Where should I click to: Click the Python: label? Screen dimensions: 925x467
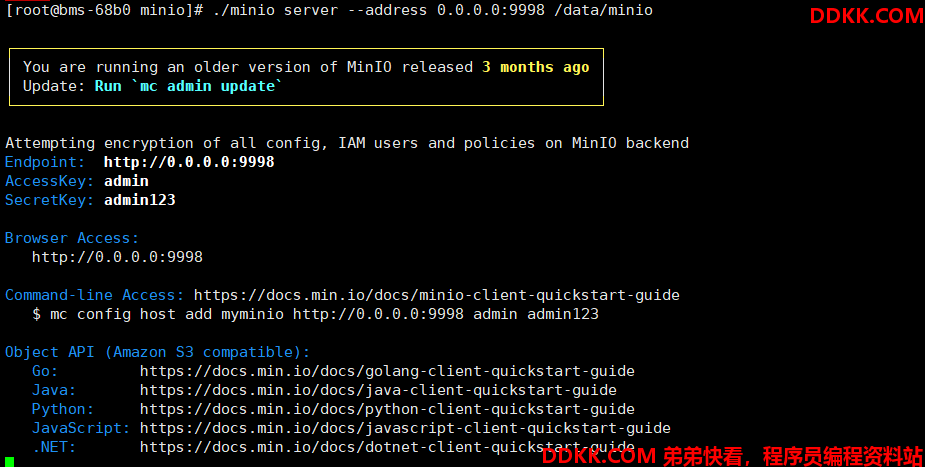63,409
